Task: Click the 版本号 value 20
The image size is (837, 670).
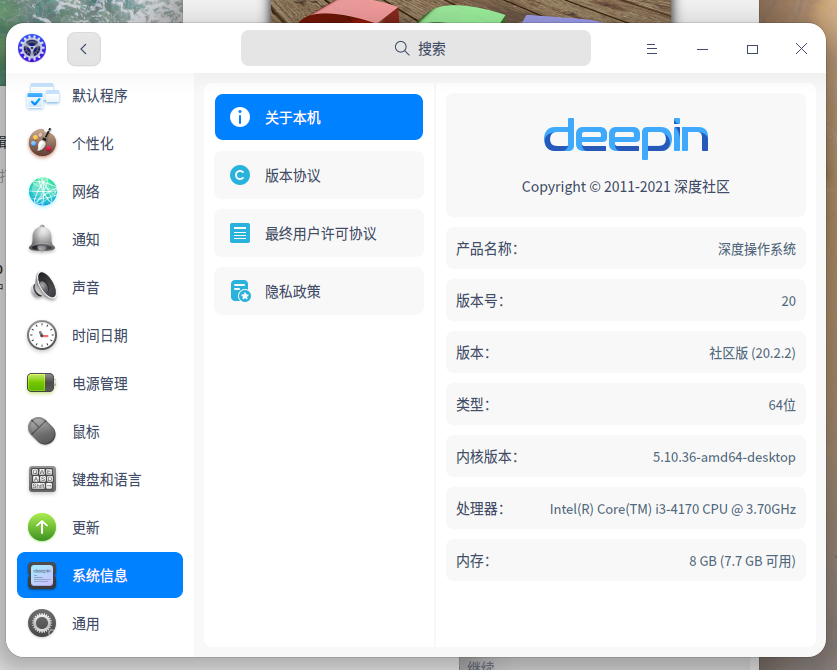Action: 788,301
